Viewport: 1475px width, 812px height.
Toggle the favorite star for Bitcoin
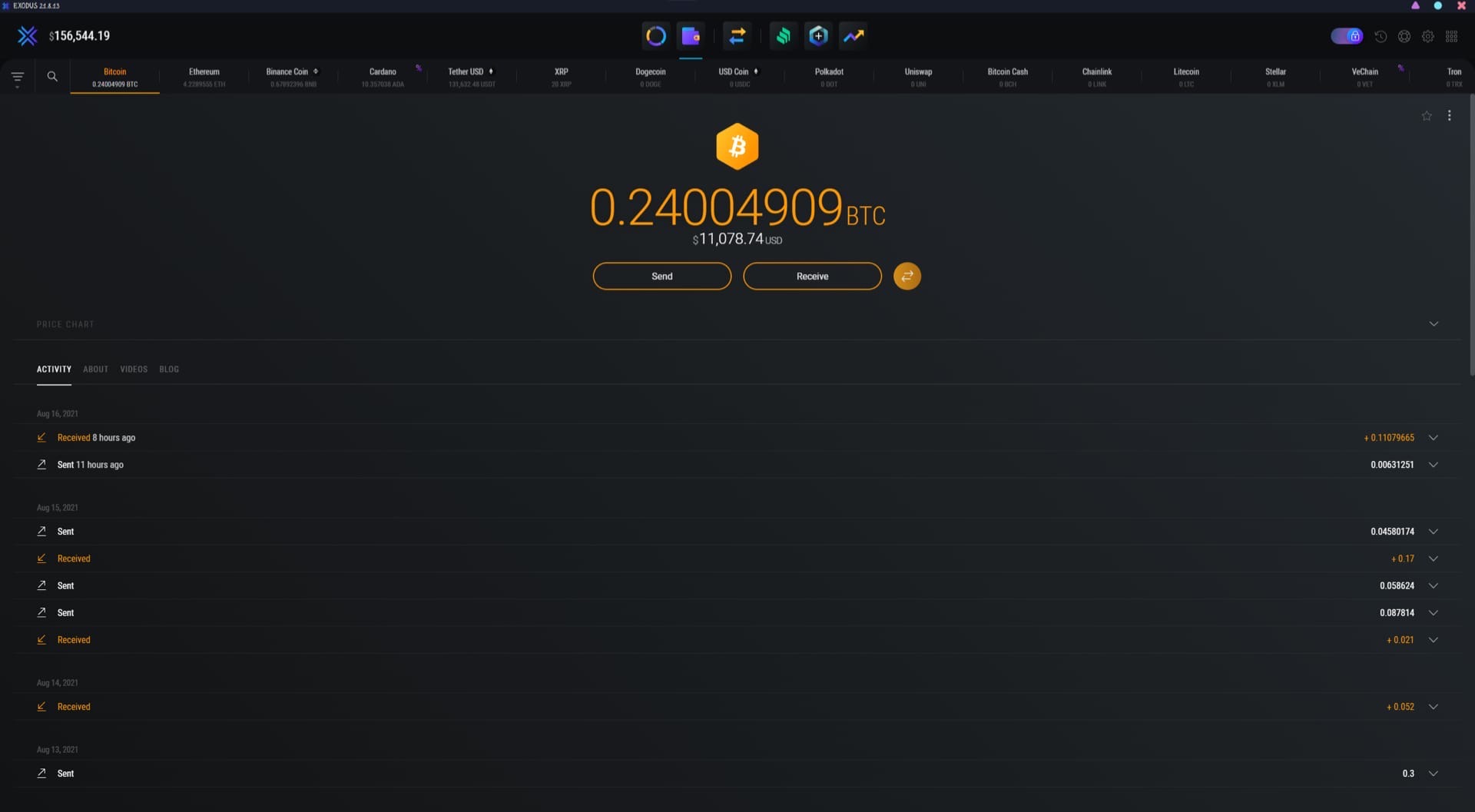coord(1427,116)
